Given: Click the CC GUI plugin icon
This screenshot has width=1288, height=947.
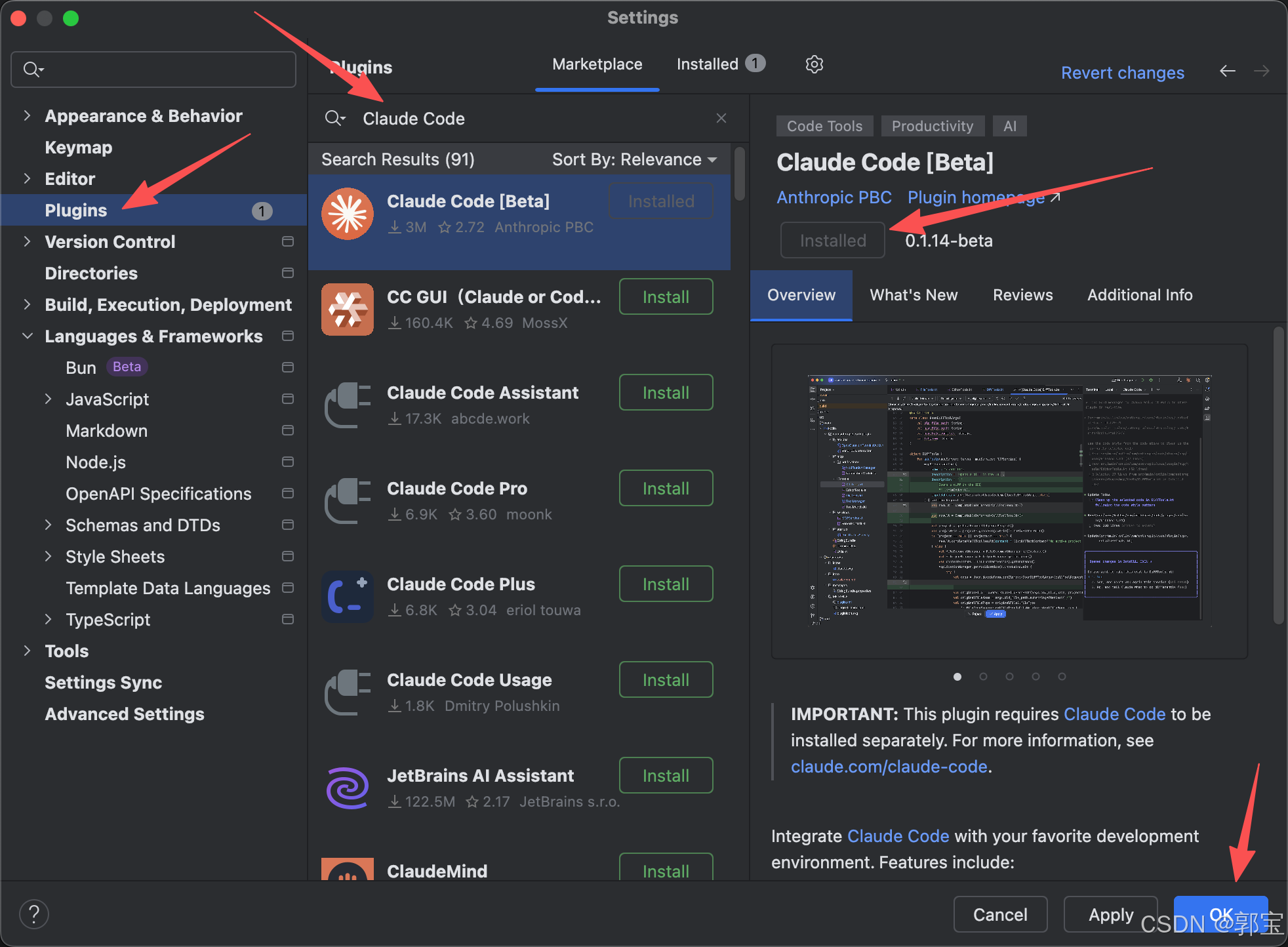Looking at the screenshot, I should 348,310.
